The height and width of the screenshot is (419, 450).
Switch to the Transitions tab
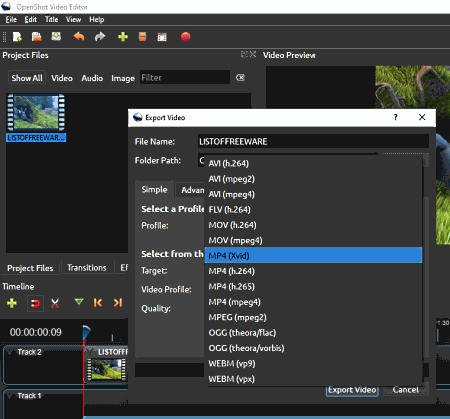[x=87, y=268]
